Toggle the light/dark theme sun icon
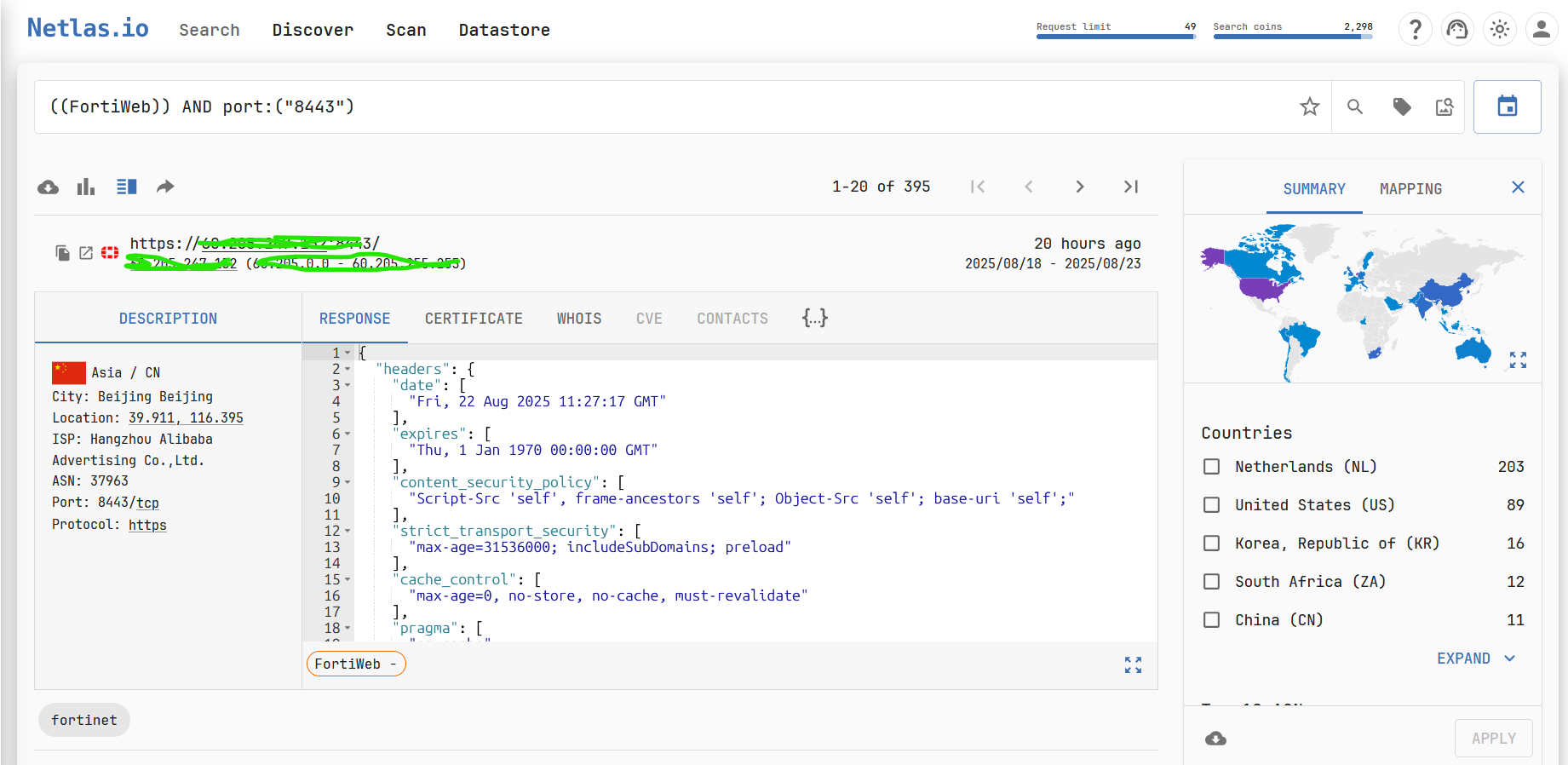 tap(1499, 30)
